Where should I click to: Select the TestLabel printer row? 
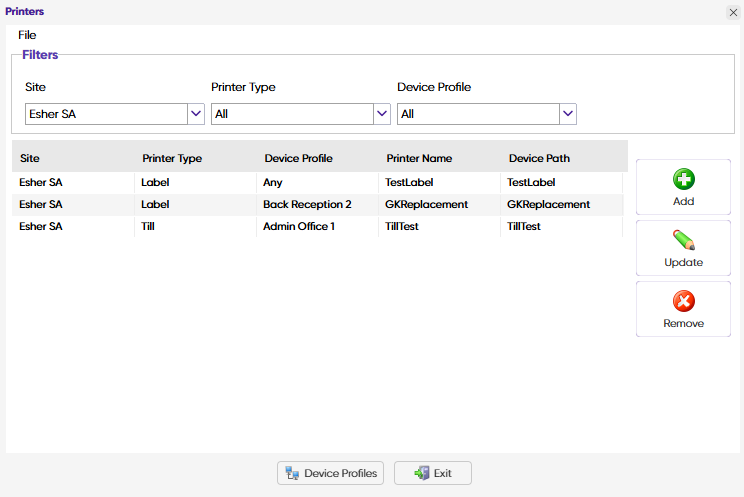pyautogui.click(x=409, y=183)
